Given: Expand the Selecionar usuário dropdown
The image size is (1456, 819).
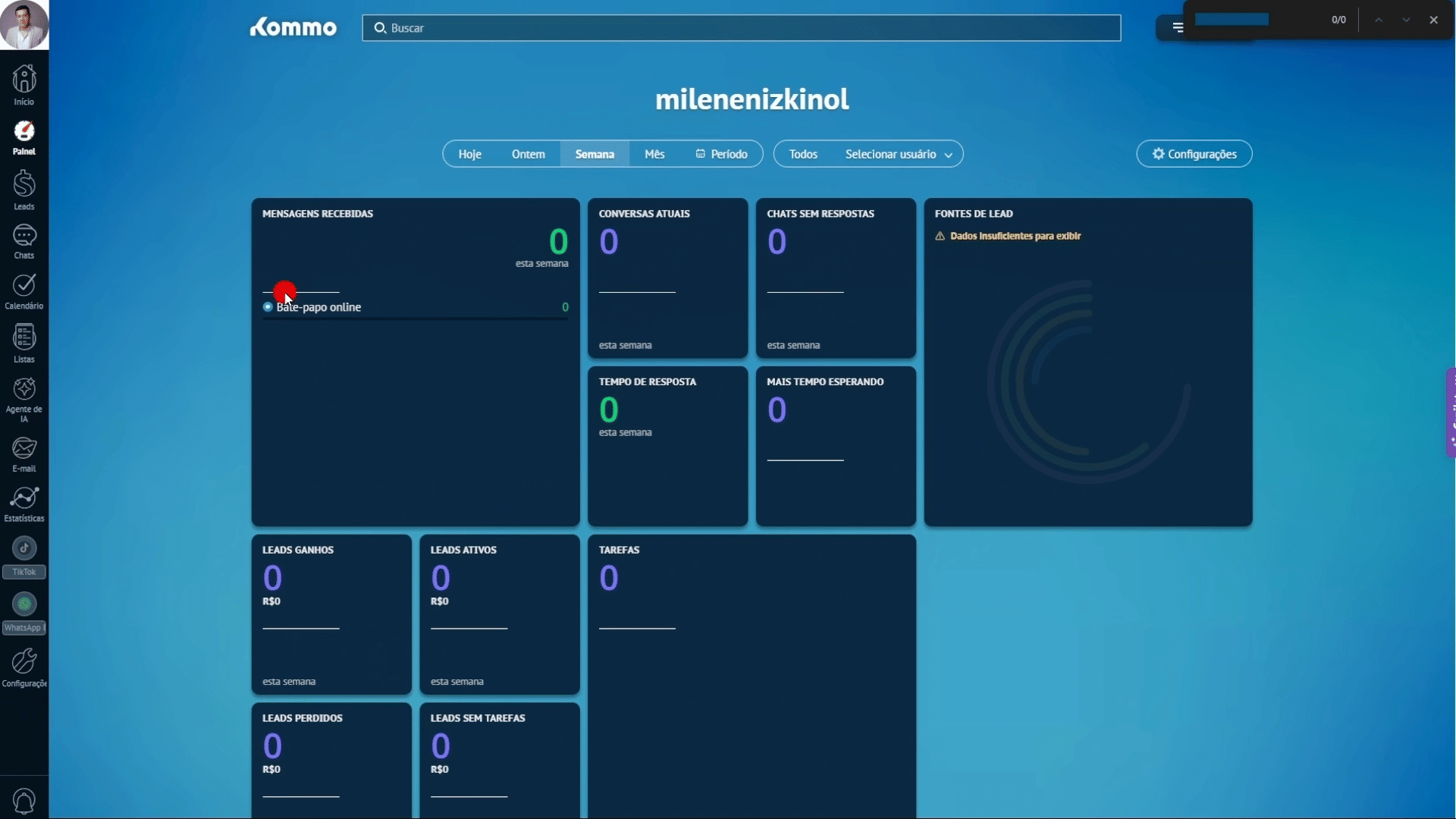Looking at the screenshot, I should (899, 154).
